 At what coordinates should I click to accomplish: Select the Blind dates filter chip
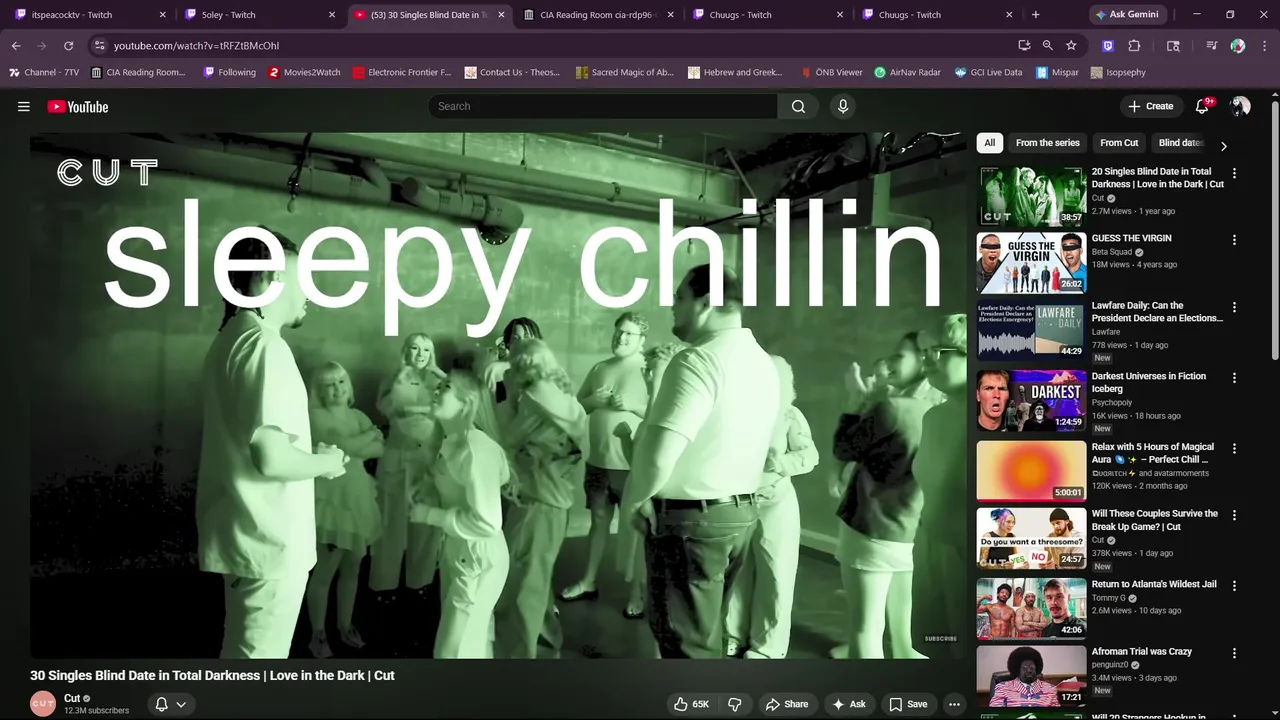coord(1180,143)
